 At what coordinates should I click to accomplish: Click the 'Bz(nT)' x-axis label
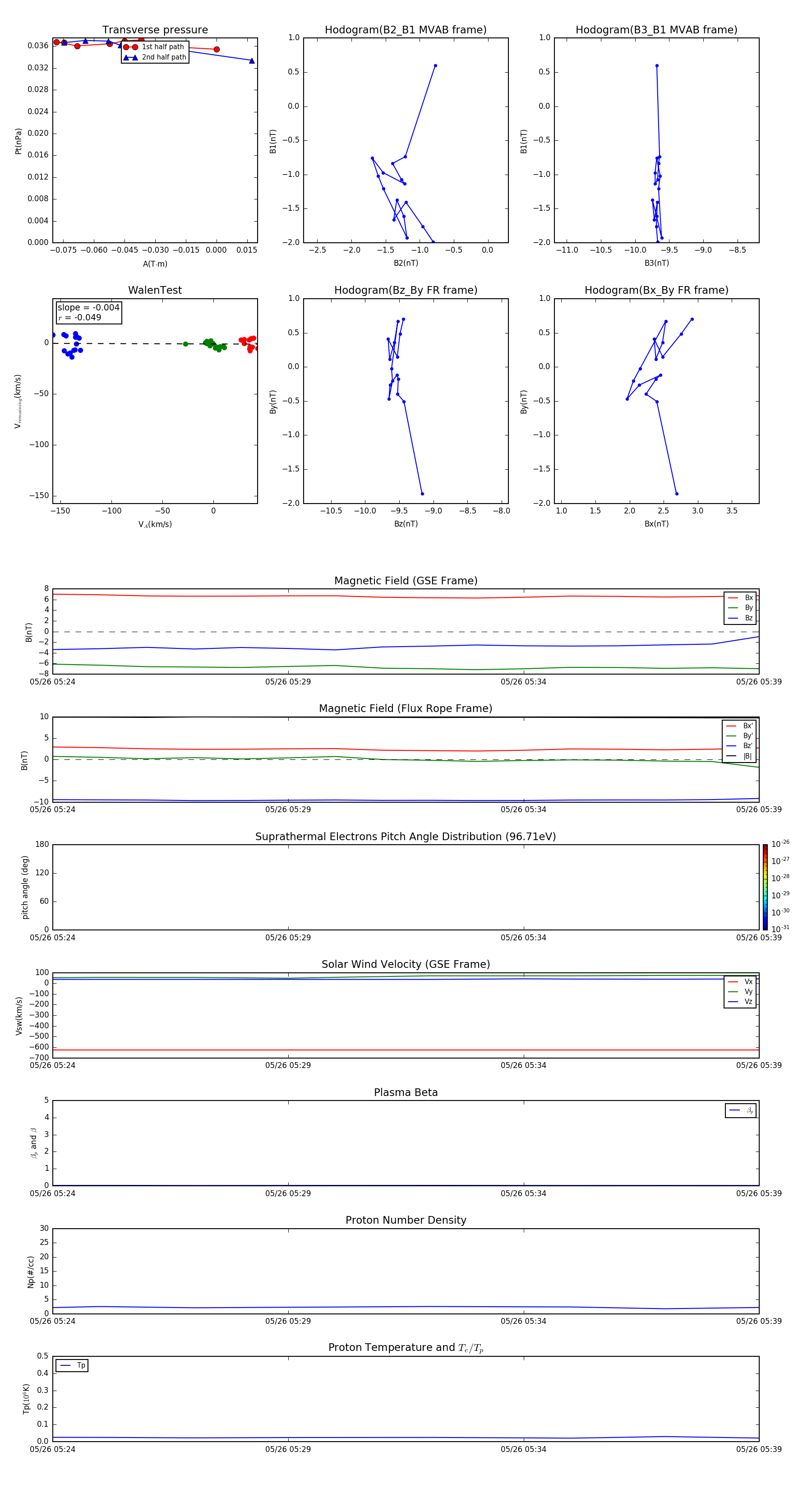[406, 524]
